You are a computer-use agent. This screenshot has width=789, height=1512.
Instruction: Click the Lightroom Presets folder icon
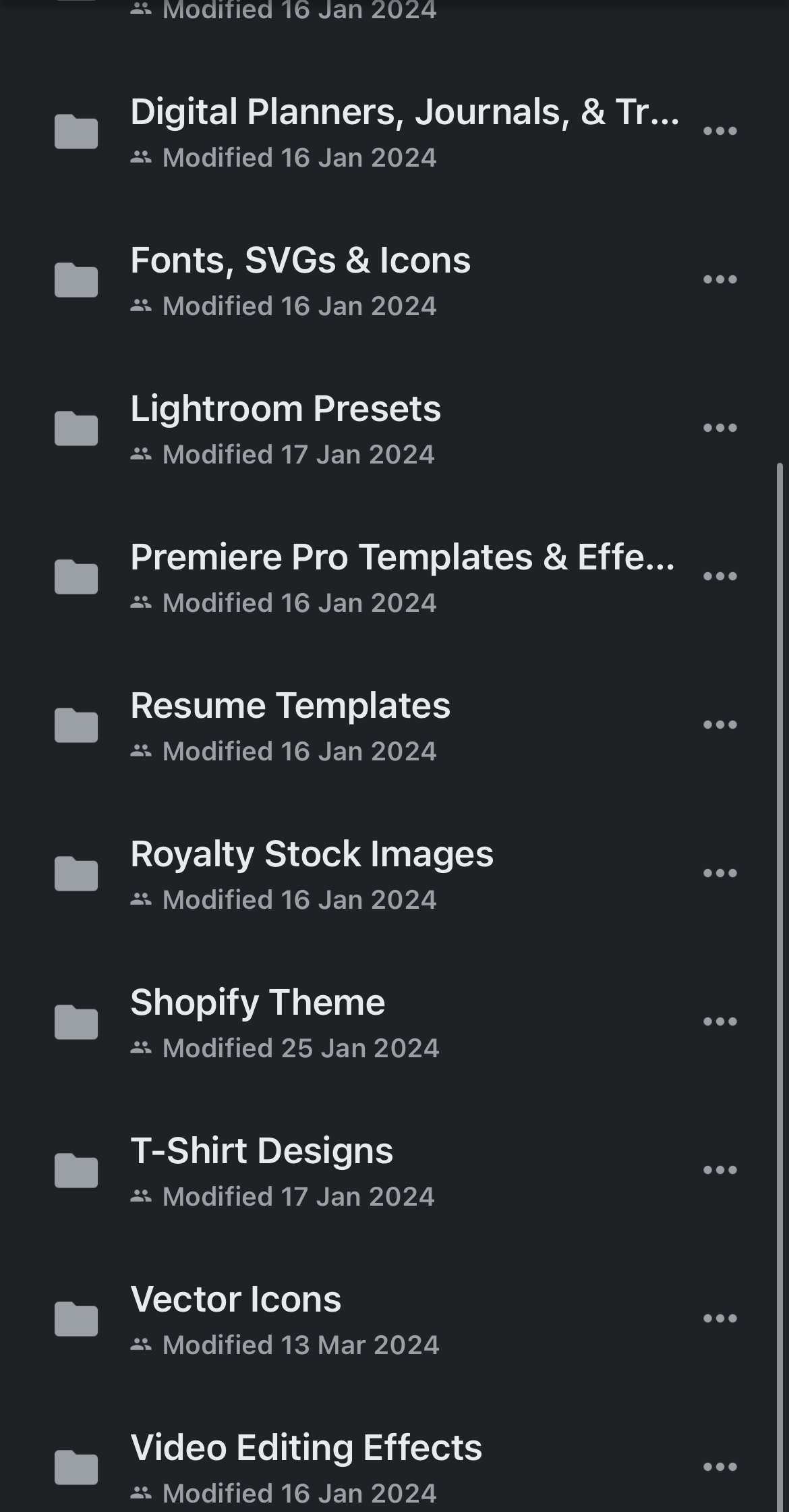click(76, 428)
